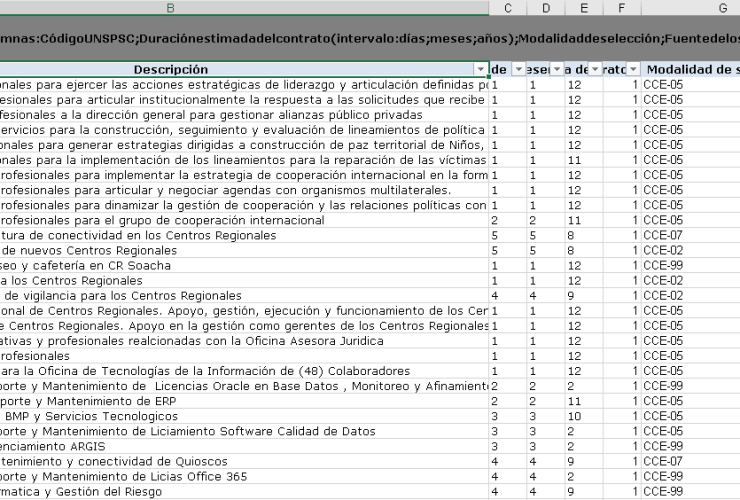Select cell 'tura de conectividad en los Centros Regionales'
Viewport: 740px width, 500px height.
pyautogui.click(x=244, y=235)
